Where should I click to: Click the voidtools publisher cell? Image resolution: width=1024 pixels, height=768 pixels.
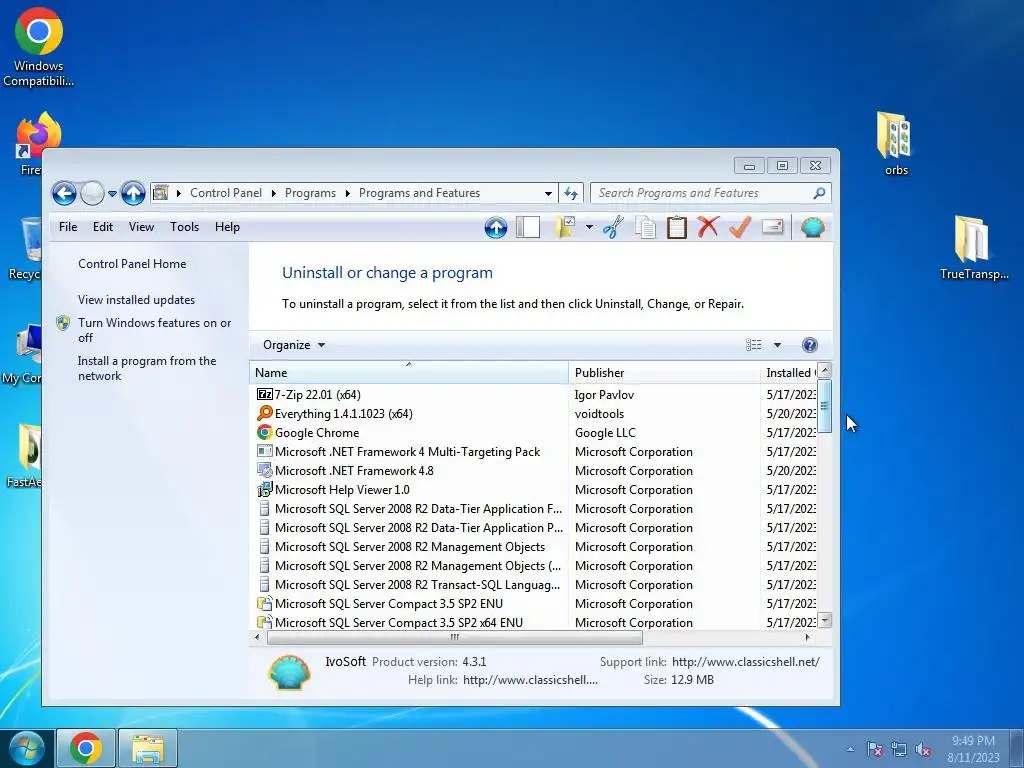pyautogui.click(x=599, y=413)
